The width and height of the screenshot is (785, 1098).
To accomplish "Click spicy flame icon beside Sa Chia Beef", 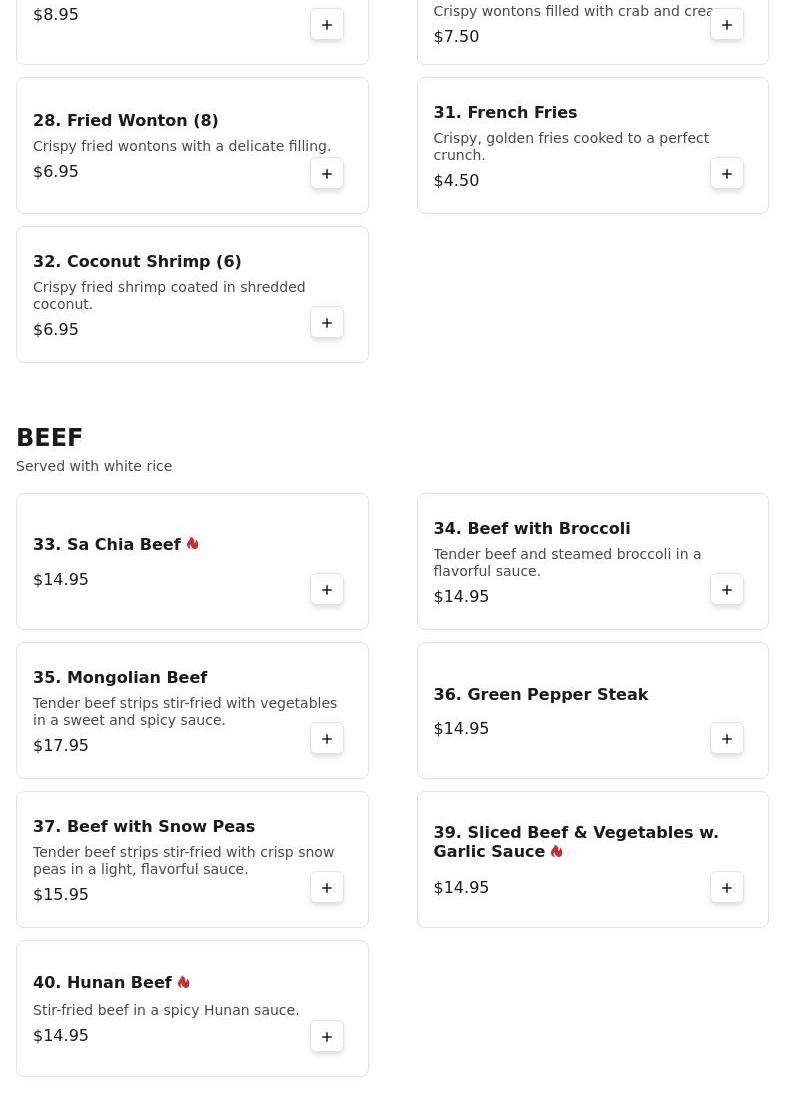I will [x=193, y=544].
